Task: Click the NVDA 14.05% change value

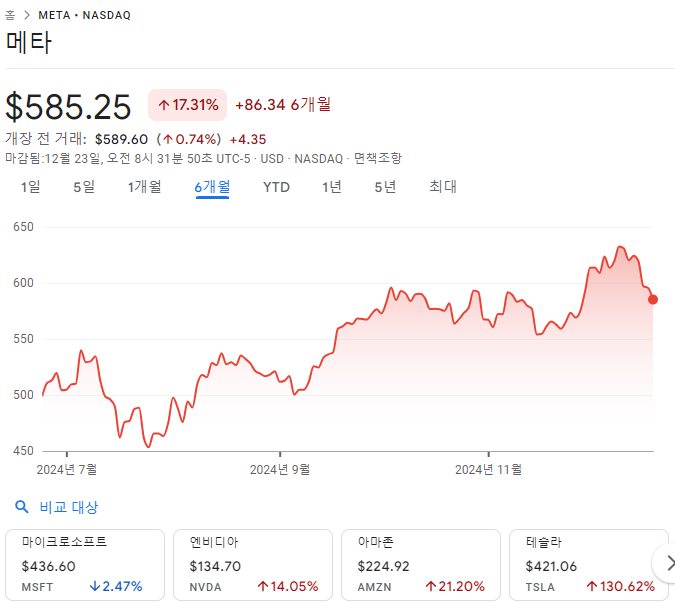Action: [x=288, y=586]
